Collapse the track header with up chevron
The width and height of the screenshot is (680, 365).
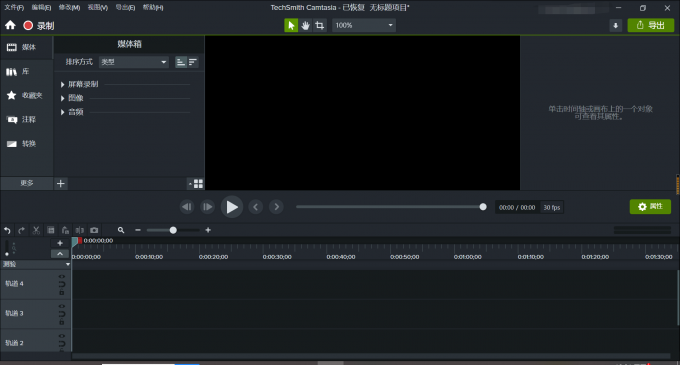[x=60, y=254]
